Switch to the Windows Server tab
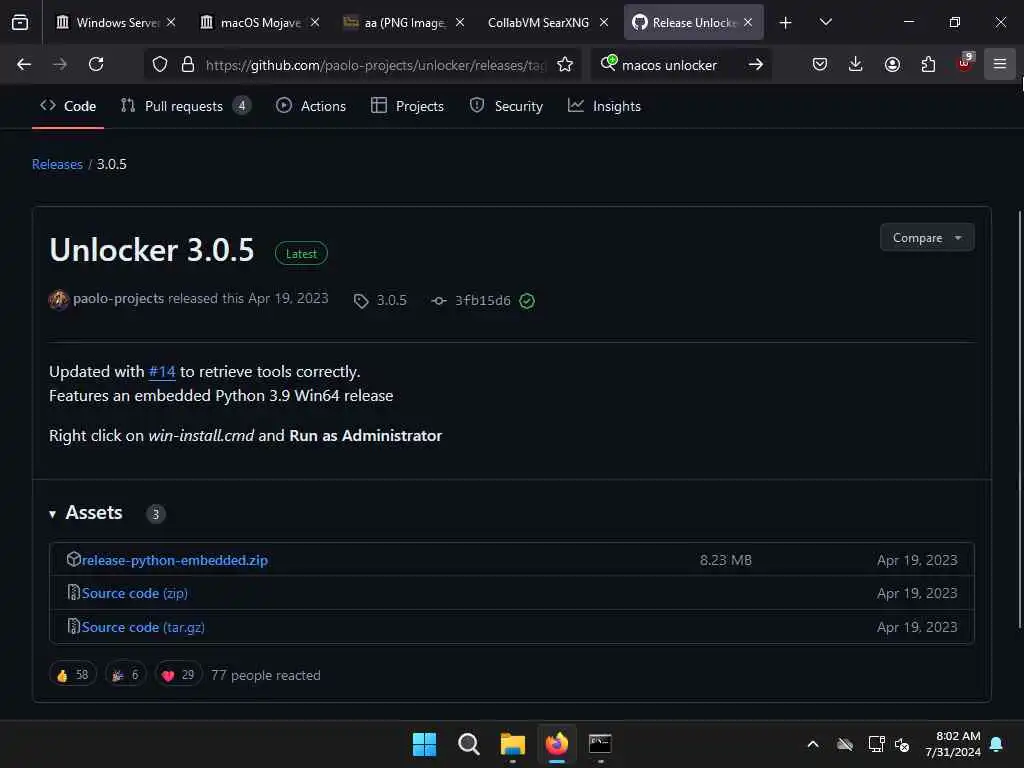The height and width of the screenshot is (768, 1024). [x=116, y=22]
